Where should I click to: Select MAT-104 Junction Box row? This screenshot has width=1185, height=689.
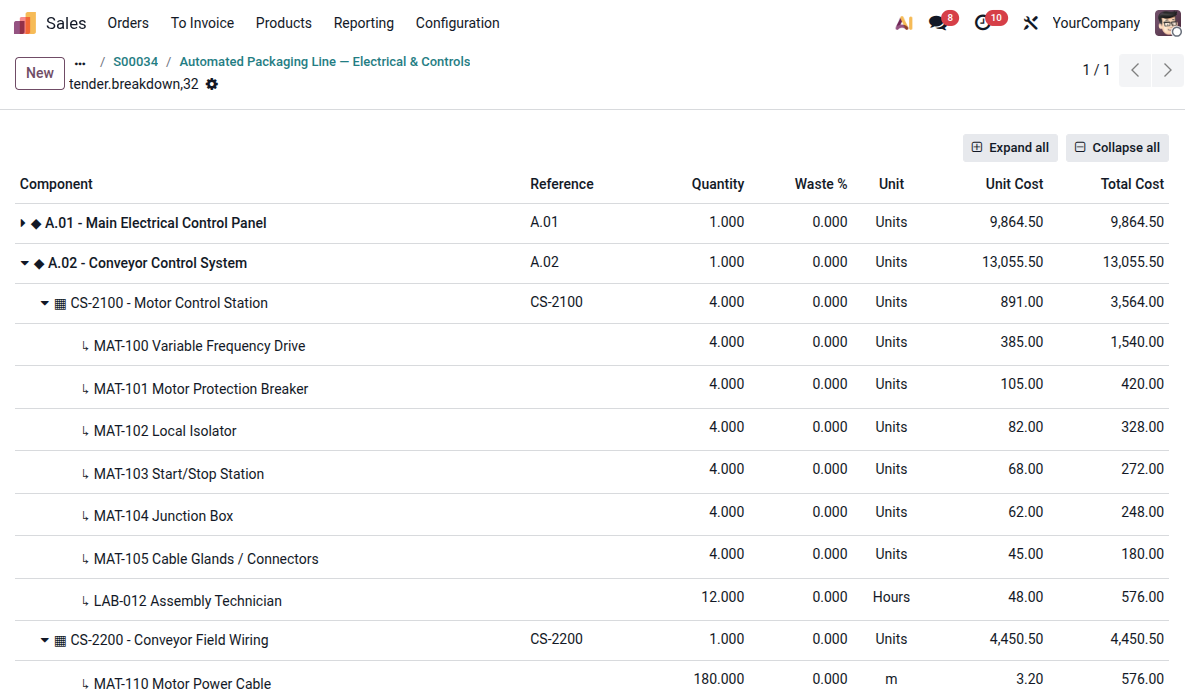[592, 515]
